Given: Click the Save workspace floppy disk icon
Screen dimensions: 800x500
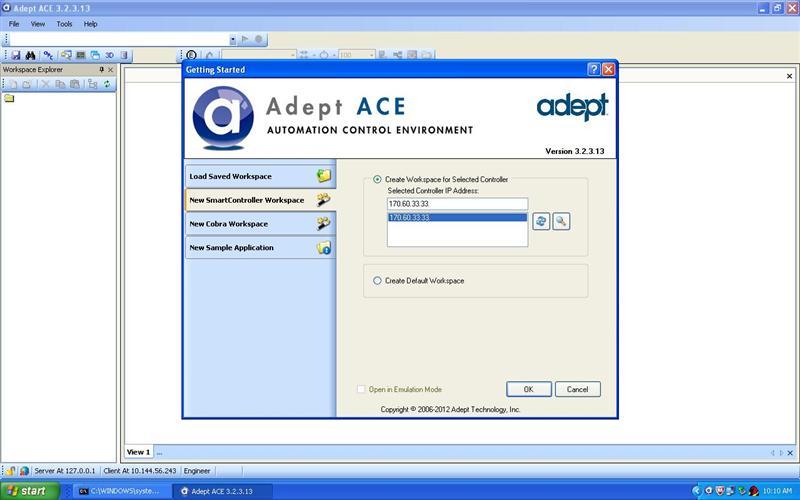Looking at the screenshot, I should click(16, 55).
